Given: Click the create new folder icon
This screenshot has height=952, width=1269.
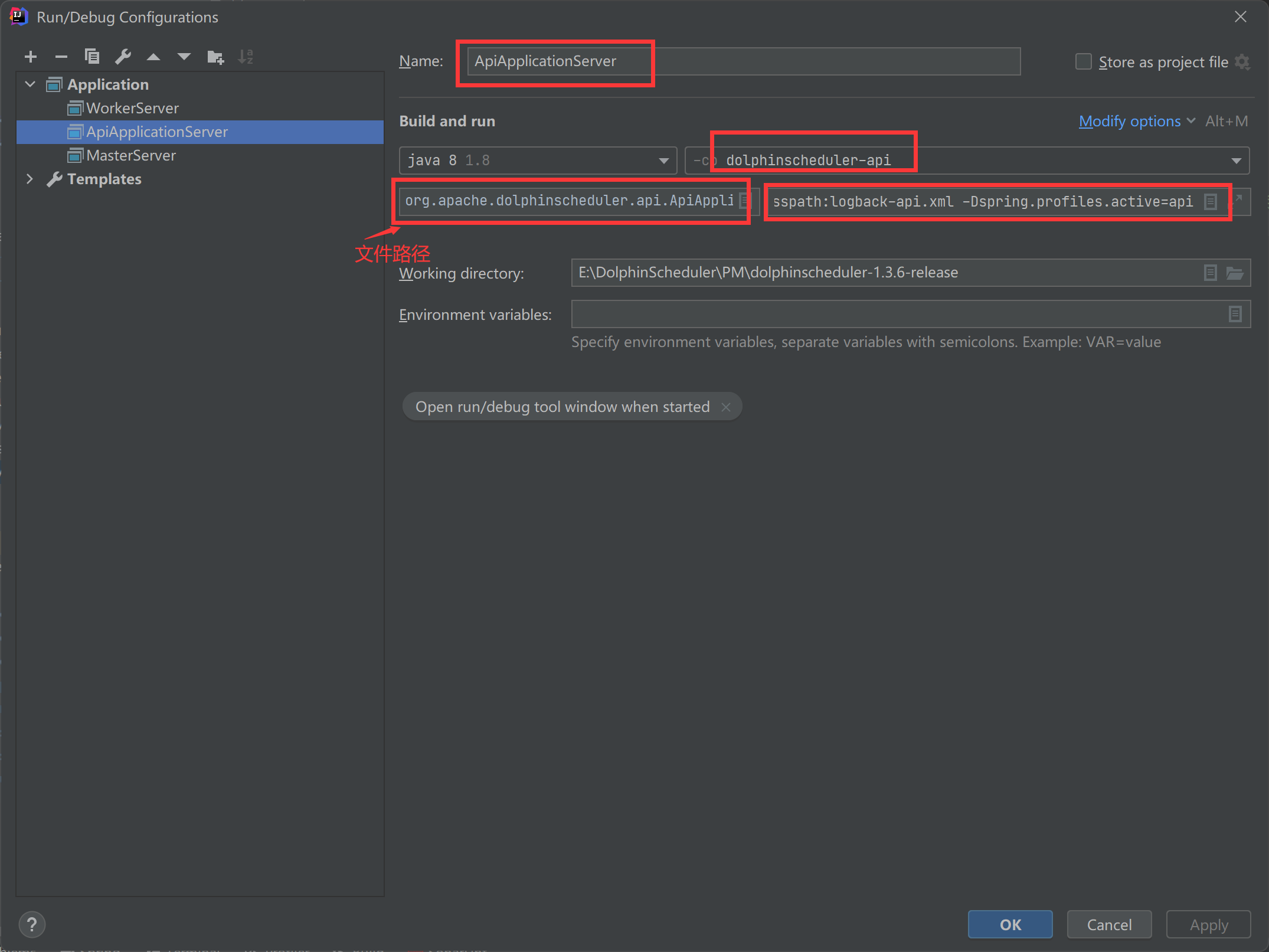Looking at the screenshot, I should [215, 57].
